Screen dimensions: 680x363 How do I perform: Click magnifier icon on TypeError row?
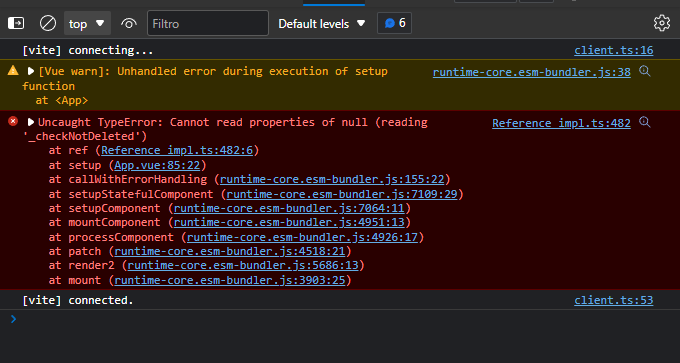pos(645,122)
